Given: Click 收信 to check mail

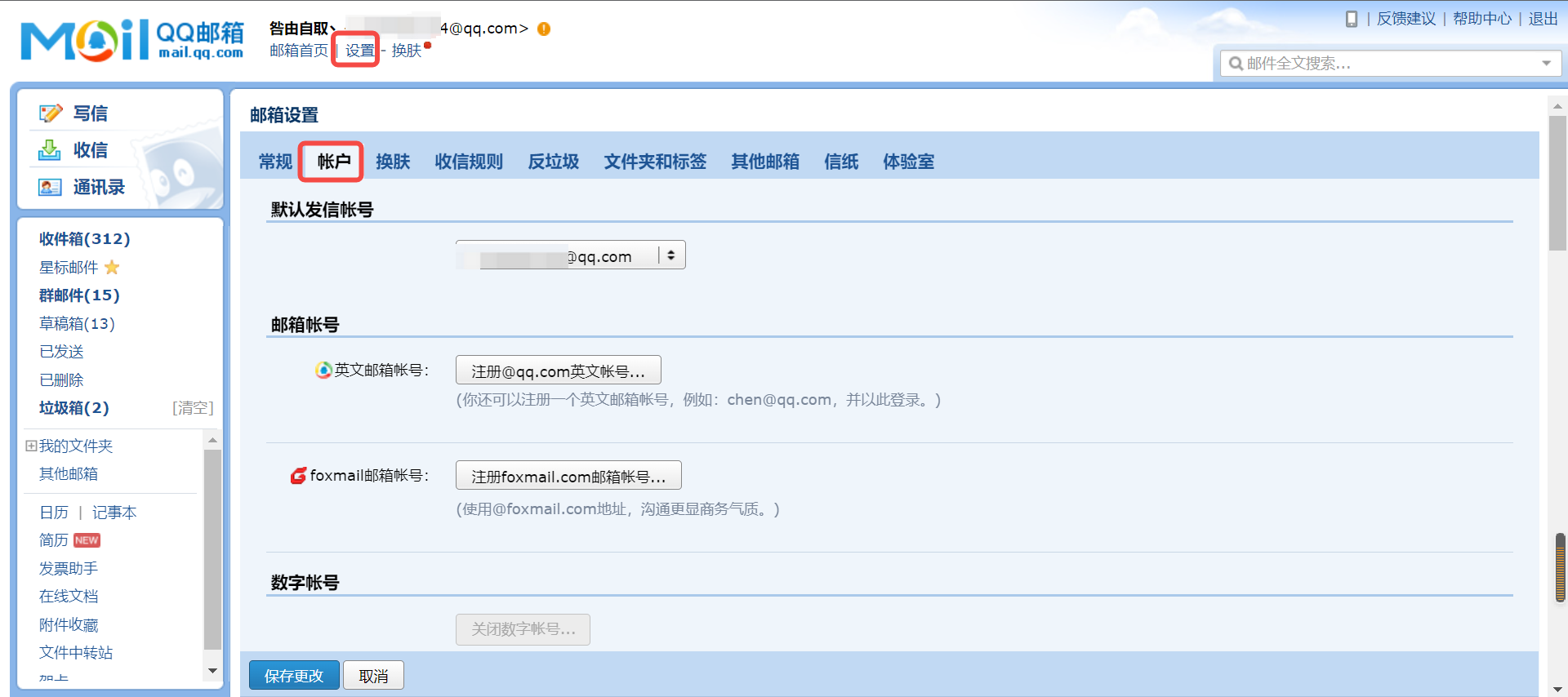Looking at the screenshot, I should (x=91, y=150).
